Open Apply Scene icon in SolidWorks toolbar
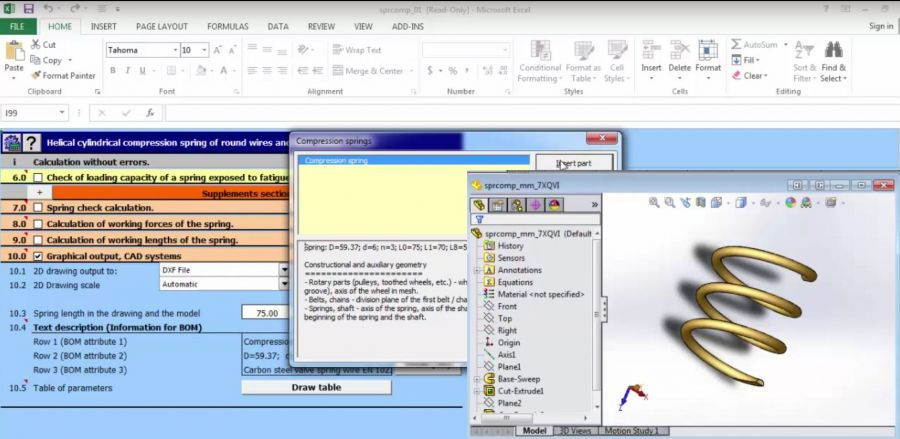 tap(806, 202)
